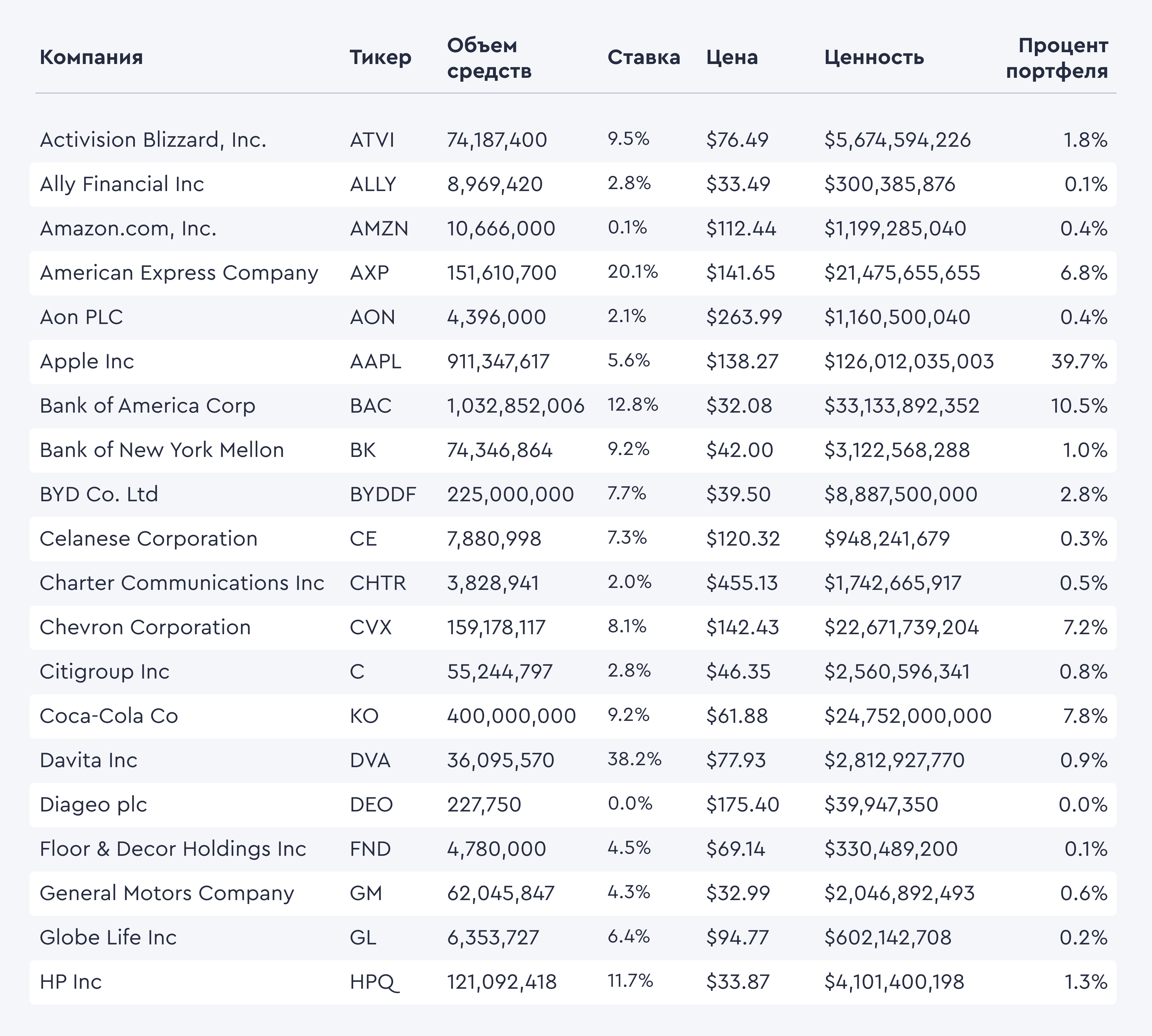This screenshot has width=1152, height=1036.
Task: Click the price $94.77
Action: [x=737, y=938]
